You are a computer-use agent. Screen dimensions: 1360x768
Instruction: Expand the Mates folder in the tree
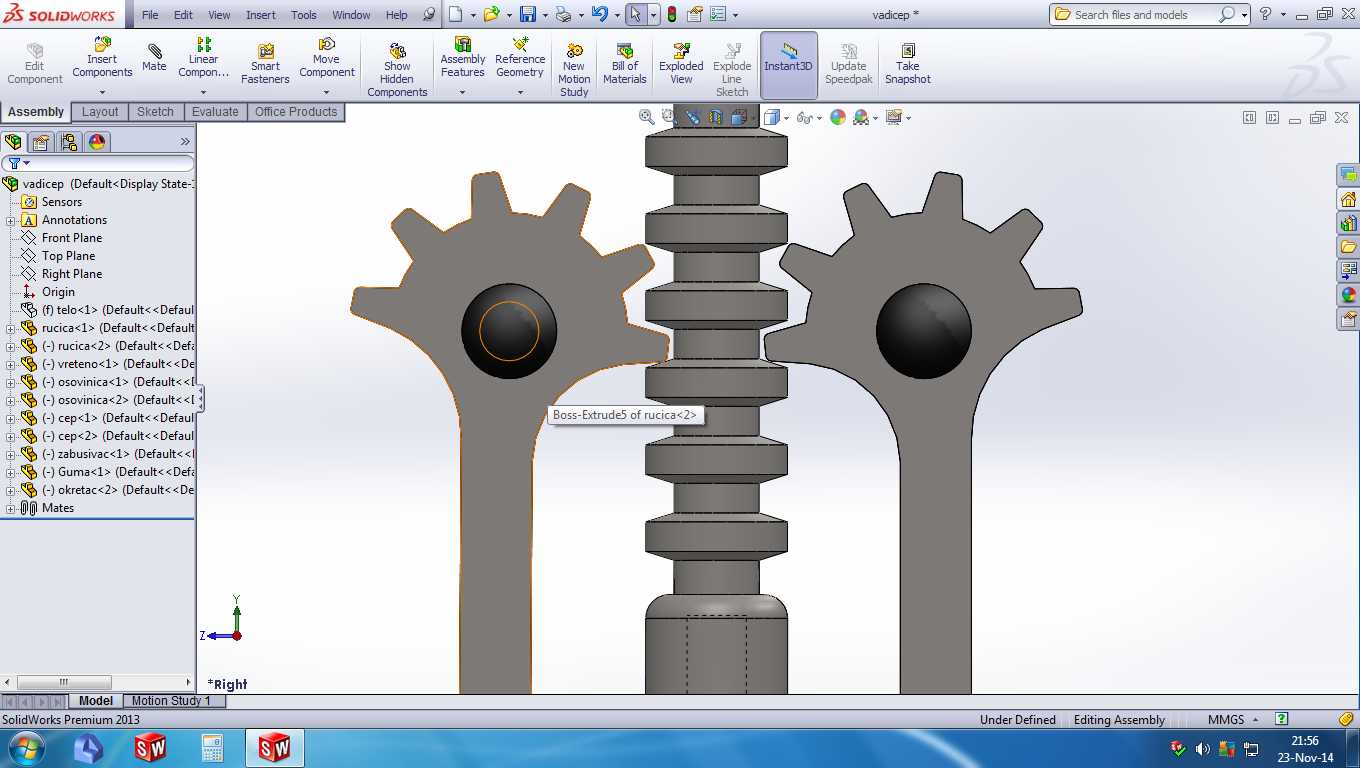[11, 508]
